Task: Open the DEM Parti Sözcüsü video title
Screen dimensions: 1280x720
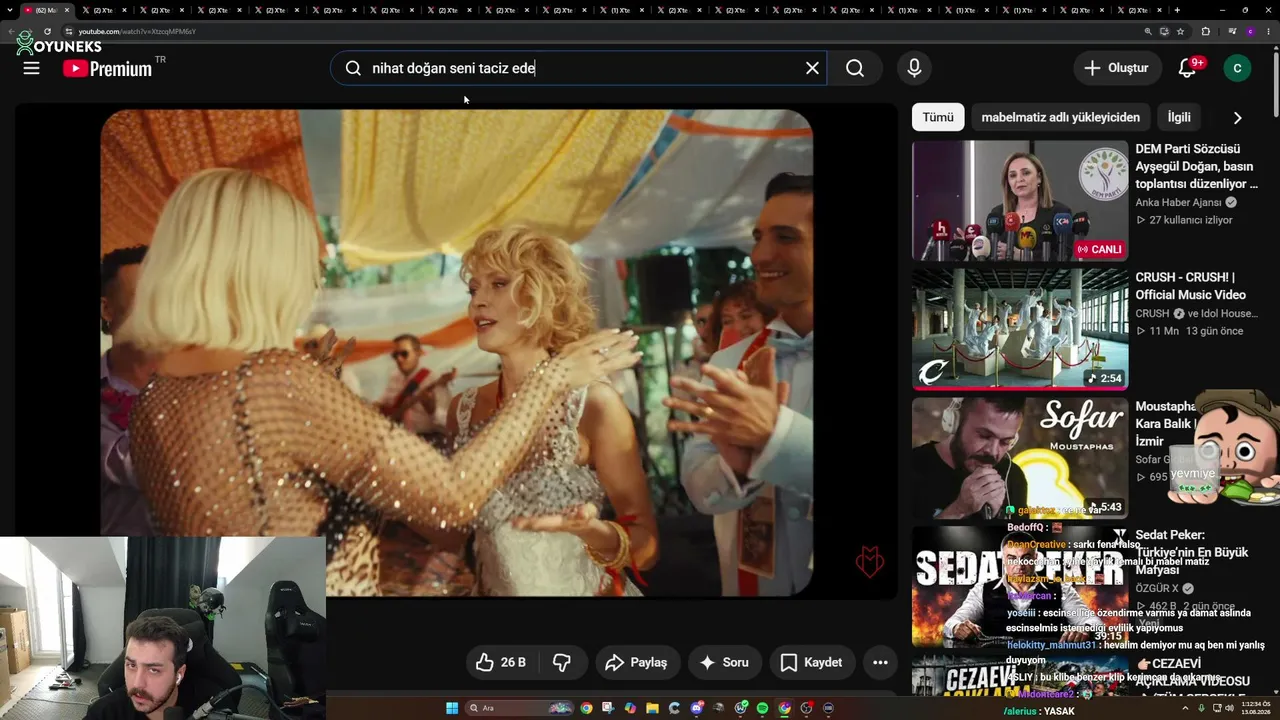Action: 1197,166
